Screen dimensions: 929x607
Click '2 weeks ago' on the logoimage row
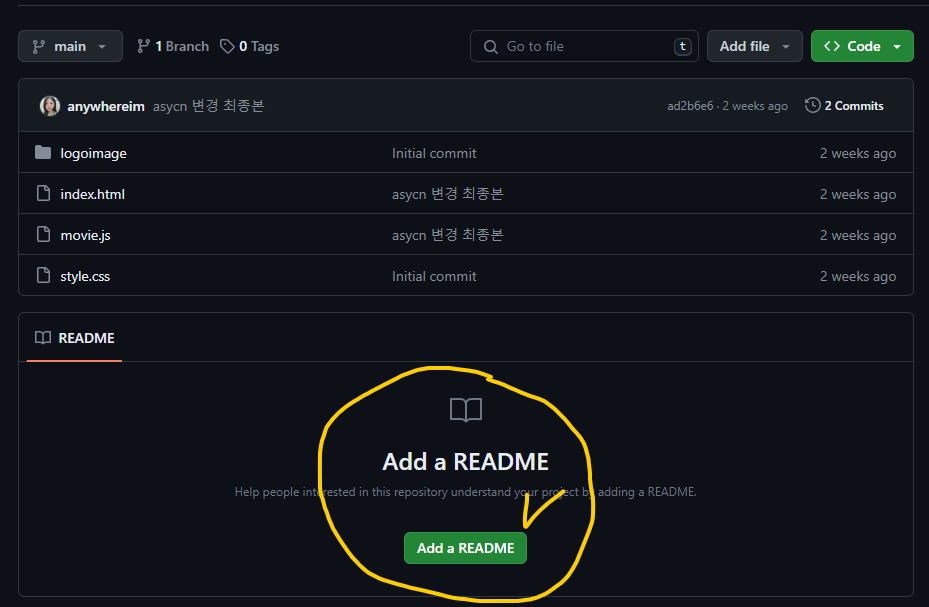pyautogui.click(x=858, y=153)
